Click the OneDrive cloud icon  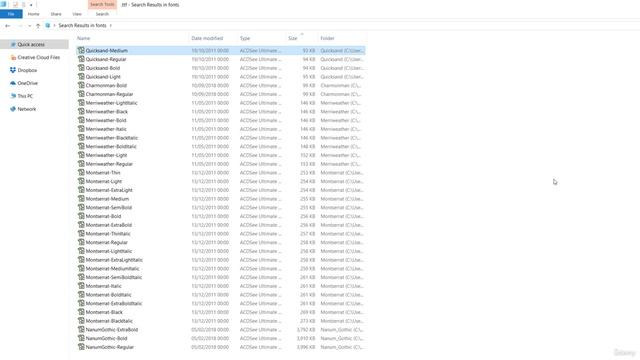[13, 83]
